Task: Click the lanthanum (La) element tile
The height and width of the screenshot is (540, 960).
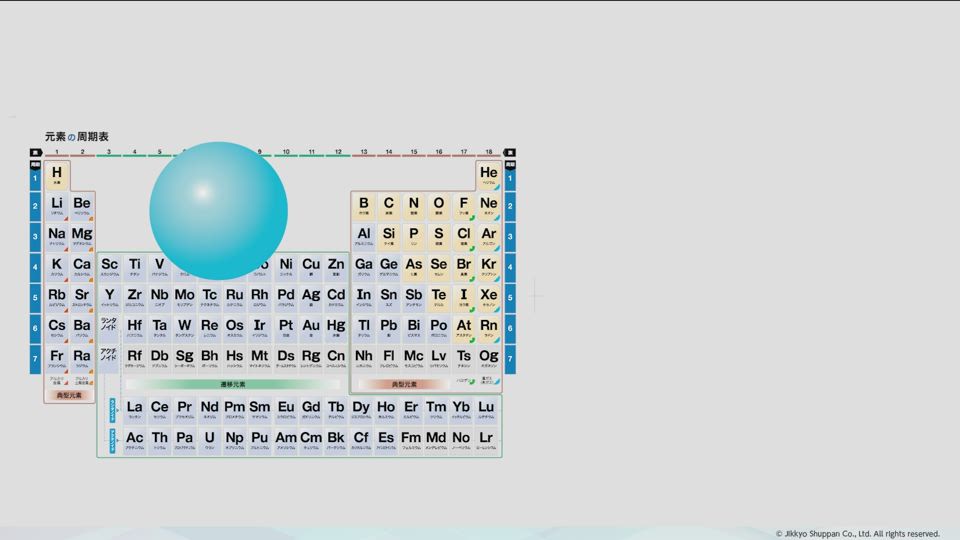Action: coord(134,410)
